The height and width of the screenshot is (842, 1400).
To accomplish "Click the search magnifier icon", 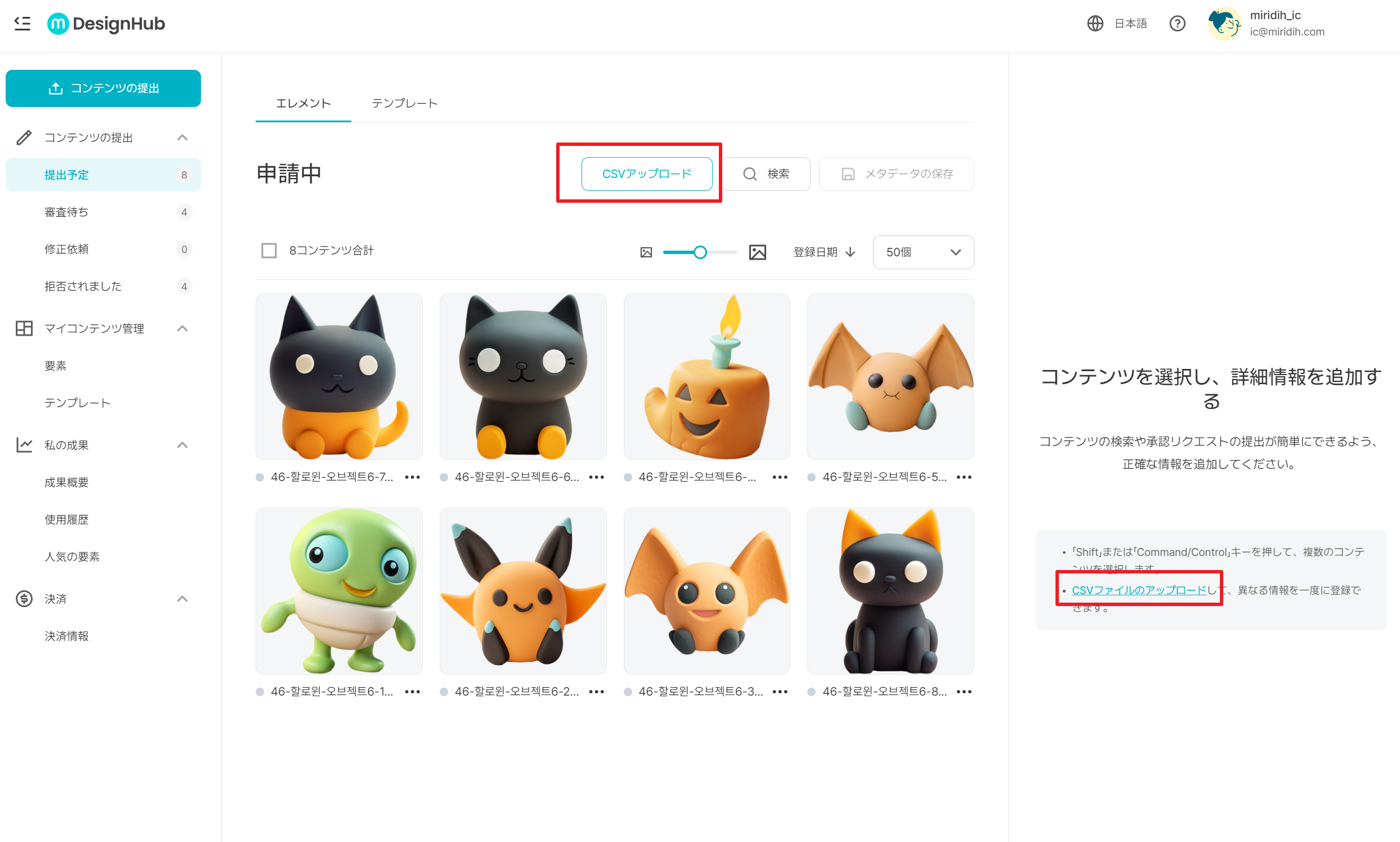I will 750,173.
